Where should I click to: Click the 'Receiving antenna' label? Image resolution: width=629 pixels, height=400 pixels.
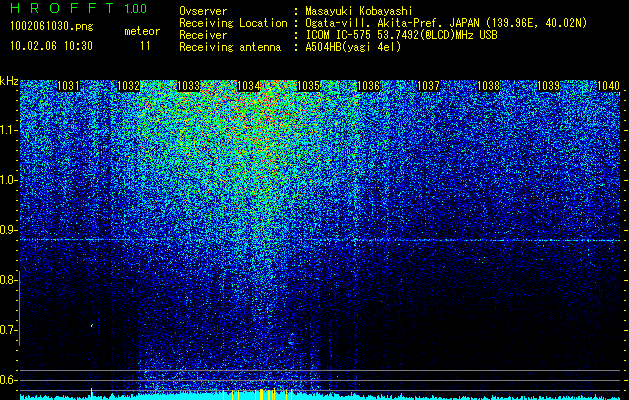click(x=230, y=47)
